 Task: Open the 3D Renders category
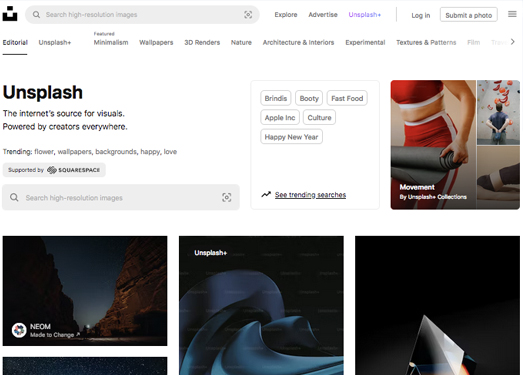pyautogui.click(x=202, y=42)
